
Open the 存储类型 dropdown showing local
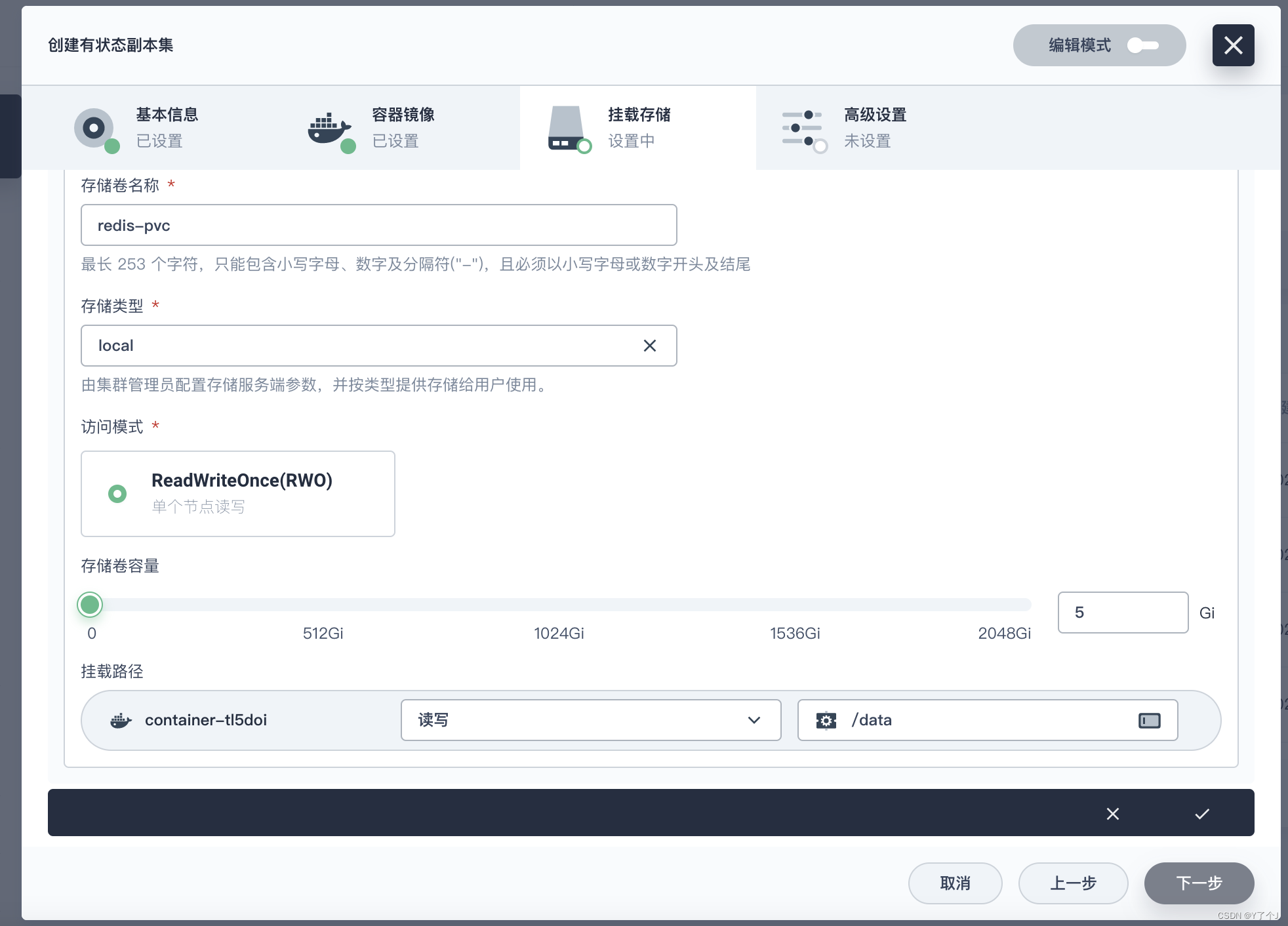[x=378, y=346]
